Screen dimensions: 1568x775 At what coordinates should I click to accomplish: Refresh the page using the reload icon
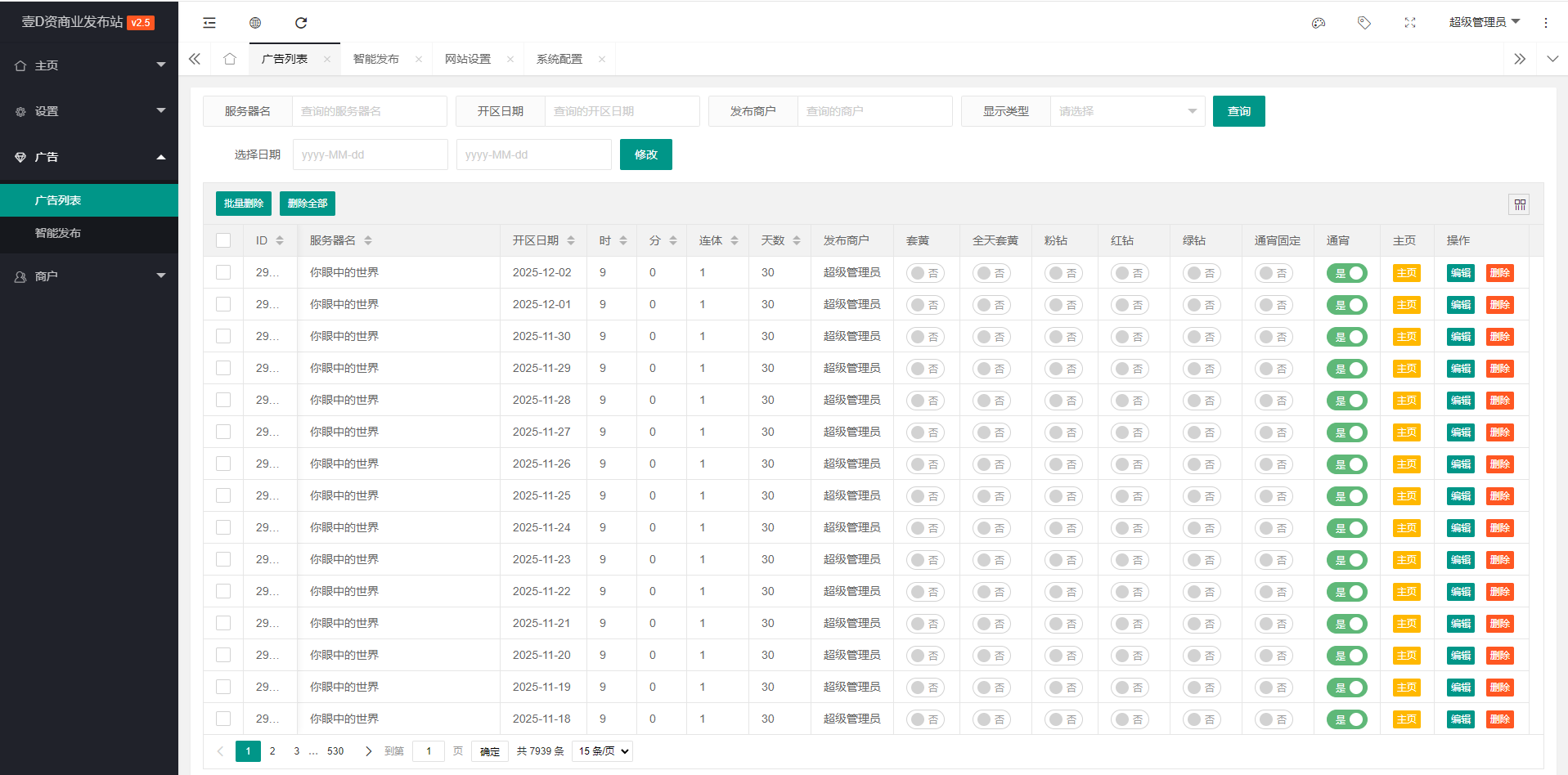pyautogui.click(x=301, y=23)
